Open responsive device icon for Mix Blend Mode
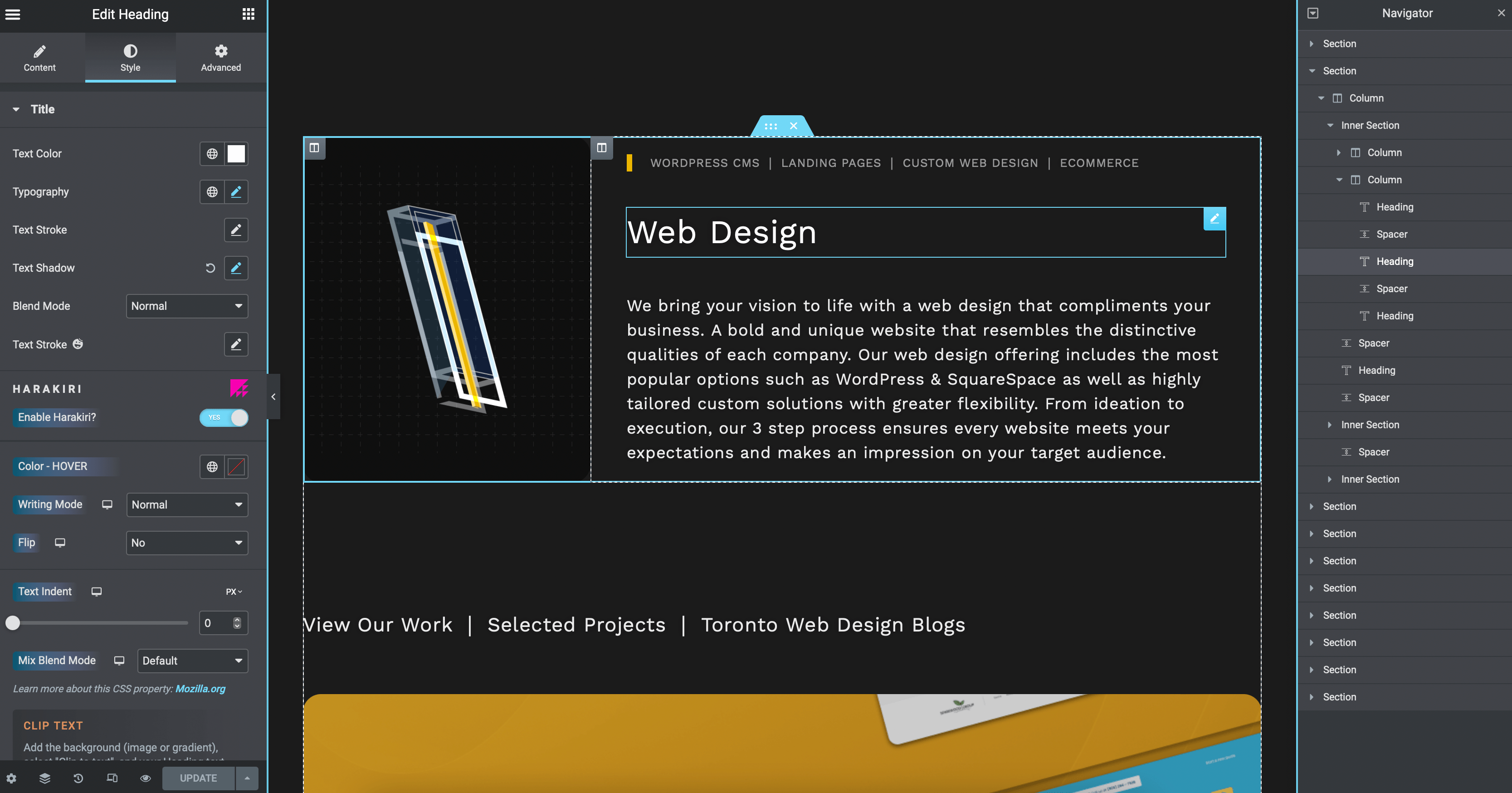This screenshot has width=1512, height=793. tap(119, 661)
